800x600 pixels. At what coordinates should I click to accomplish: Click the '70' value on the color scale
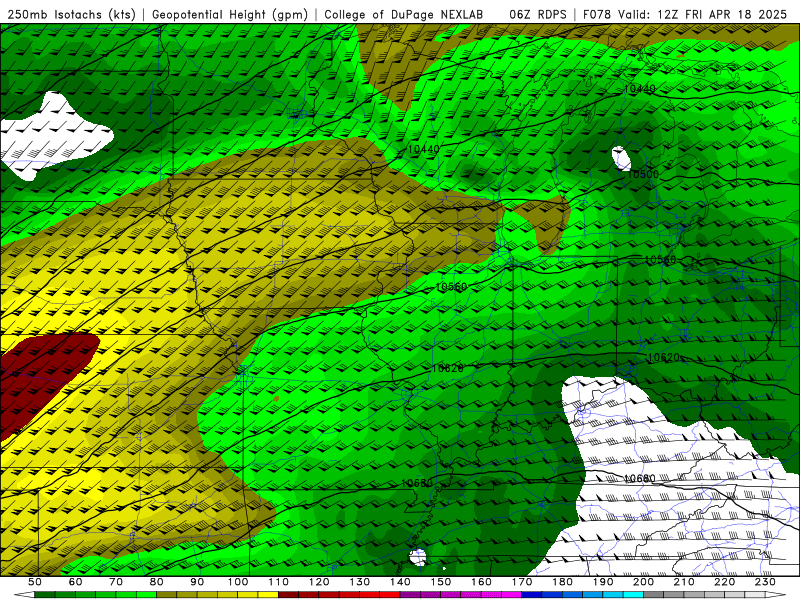click(116, 582)
